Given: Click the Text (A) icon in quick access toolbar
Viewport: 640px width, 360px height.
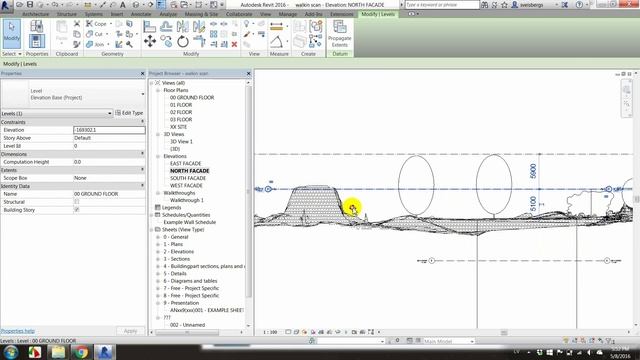Looking at the screenshot, I should click(122, 4).
